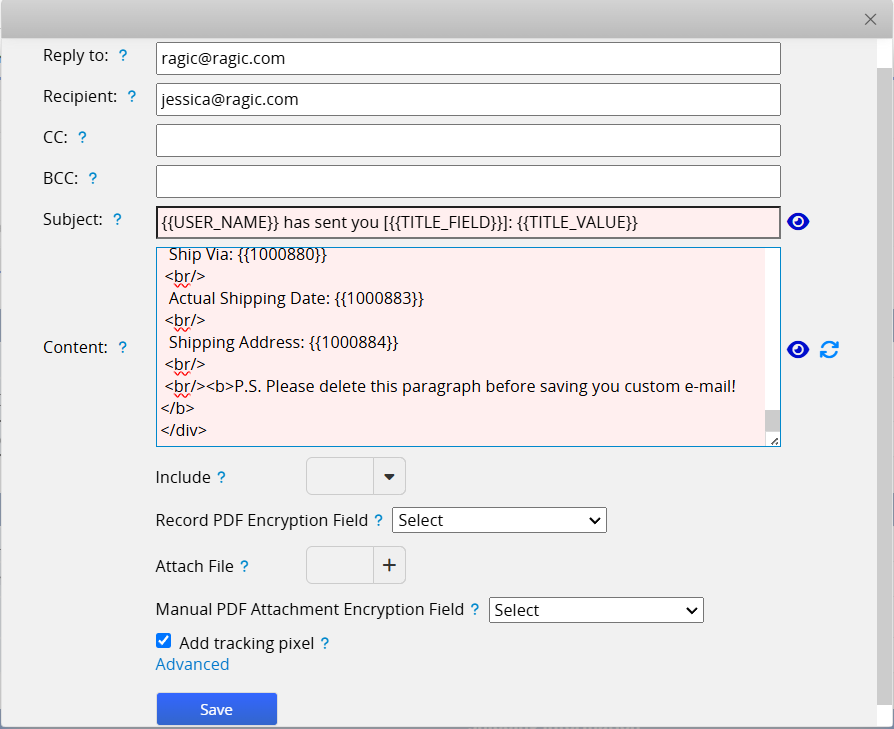Click the Save button
This screenshot has height=729, width=894.
(216, 709)
